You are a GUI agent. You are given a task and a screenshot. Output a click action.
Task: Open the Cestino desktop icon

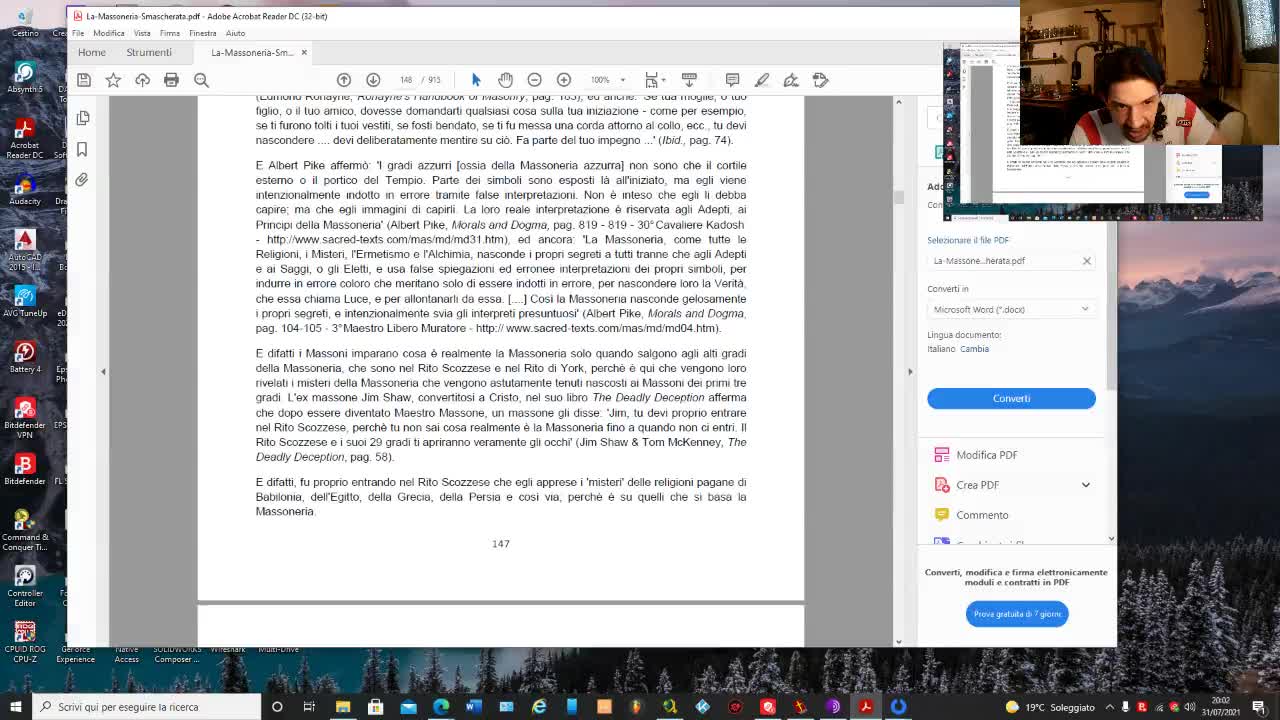[25, 22]
